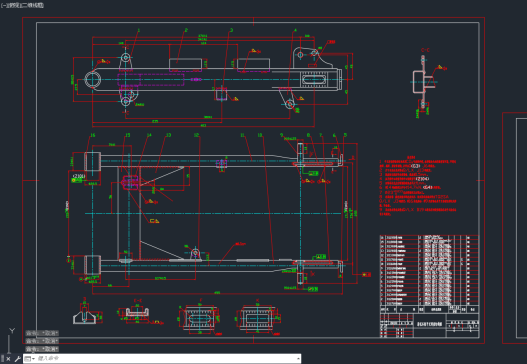The width and height of the screenshot is (527, 364).
Task: Select the red technical requirements text block
Action: pos(418,186)
